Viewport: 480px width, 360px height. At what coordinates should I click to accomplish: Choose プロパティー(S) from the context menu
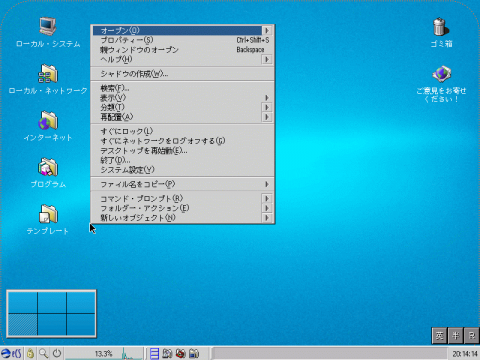[x=182, y=40]
